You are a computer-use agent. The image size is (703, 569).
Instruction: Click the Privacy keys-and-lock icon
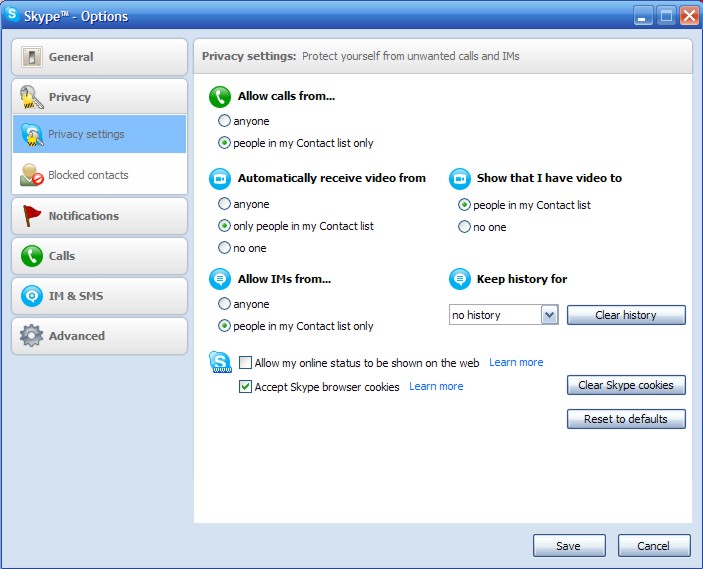(x=31, y=97)
